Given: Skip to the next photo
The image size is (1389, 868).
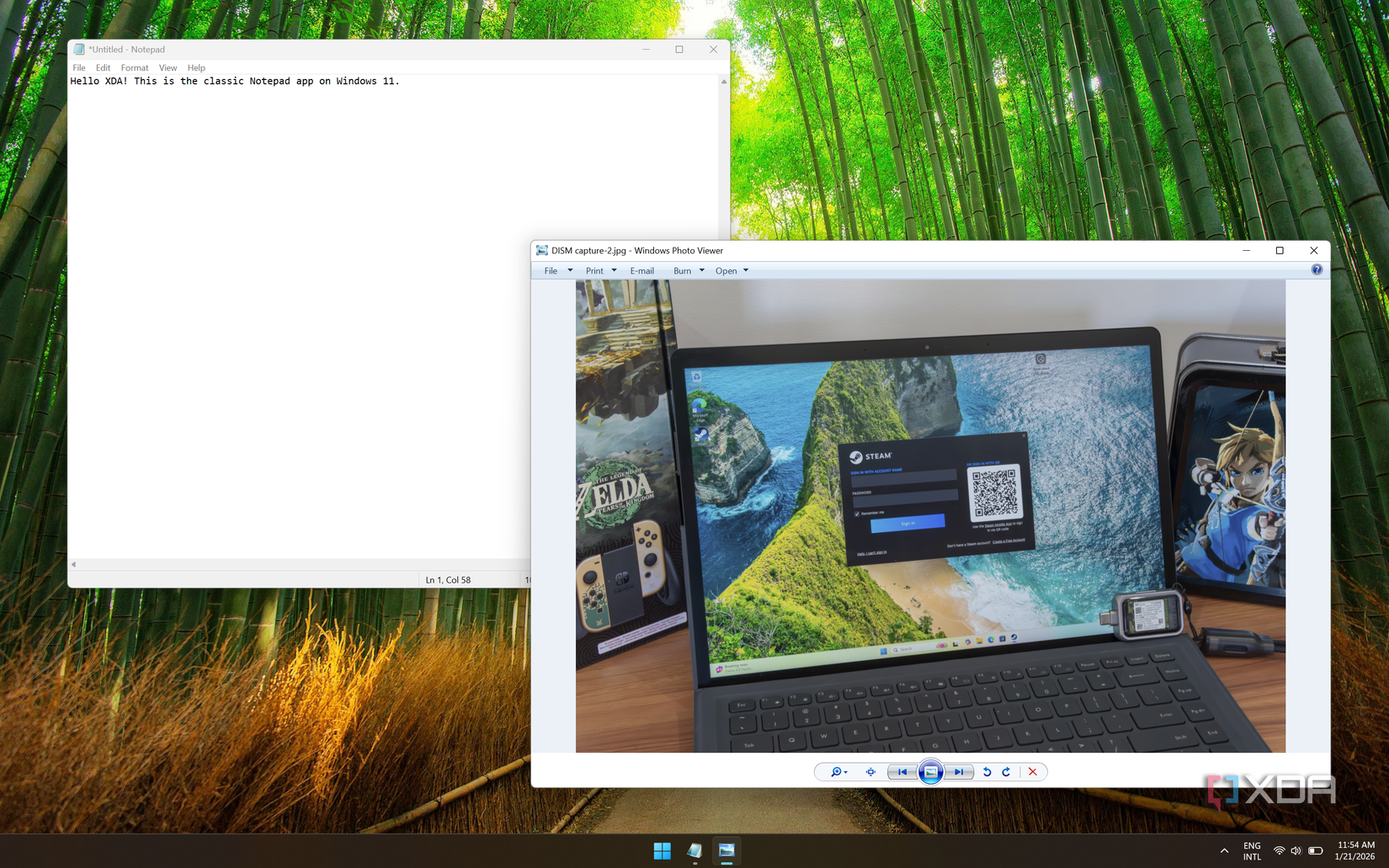Looking at the screenshot, I should tap(959, 772).
